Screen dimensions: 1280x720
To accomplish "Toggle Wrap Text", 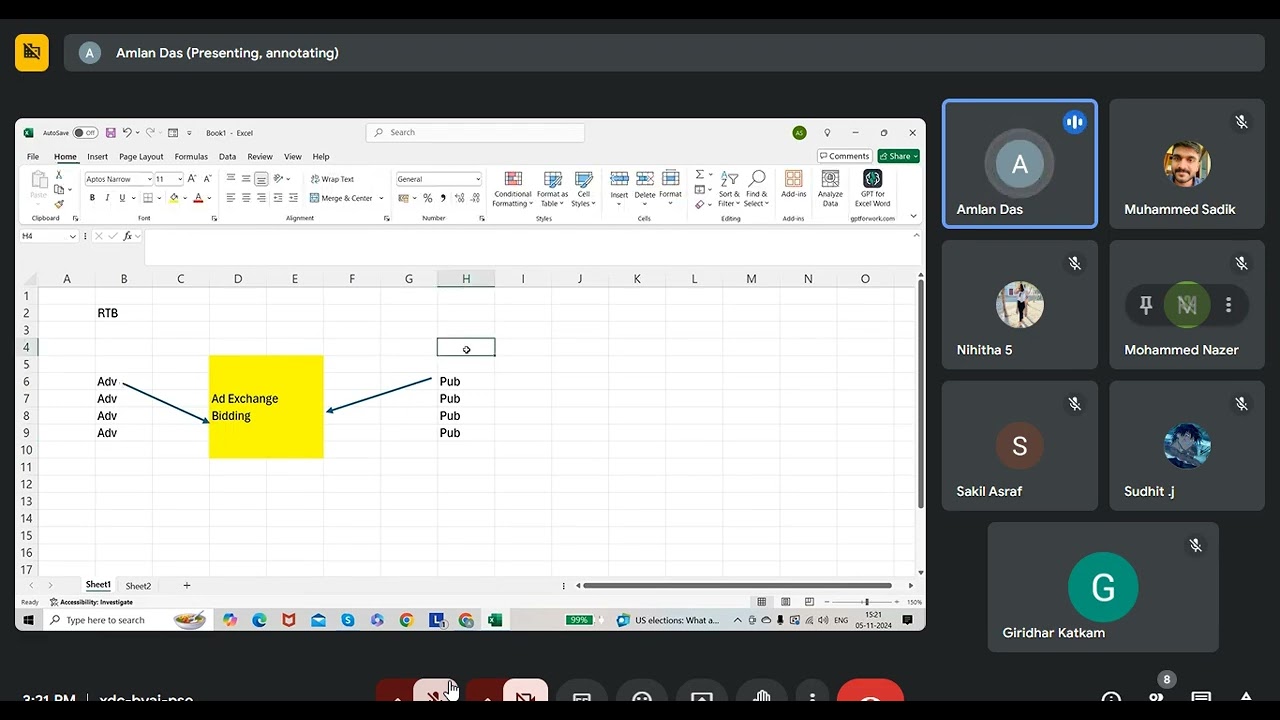I will (332, 179).
